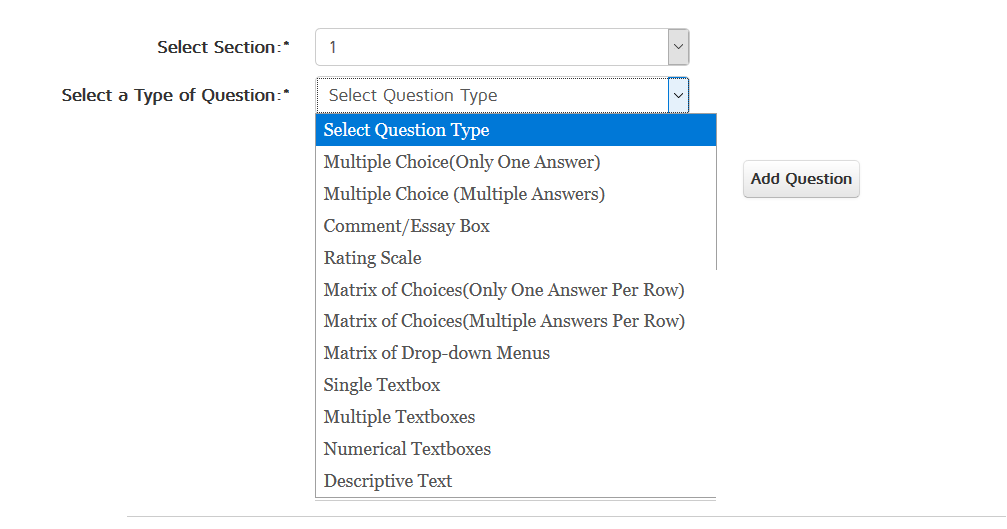Pick Single Textbox question type
The width and height of the screenshot is (1007, 529).
pyautogui.click(x=382, y=385)
